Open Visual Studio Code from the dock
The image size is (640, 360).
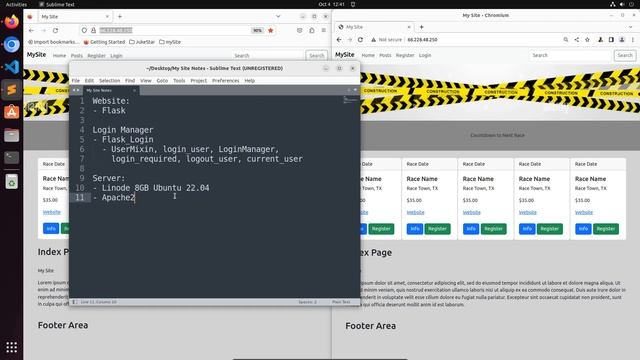[x=11, y=67]
